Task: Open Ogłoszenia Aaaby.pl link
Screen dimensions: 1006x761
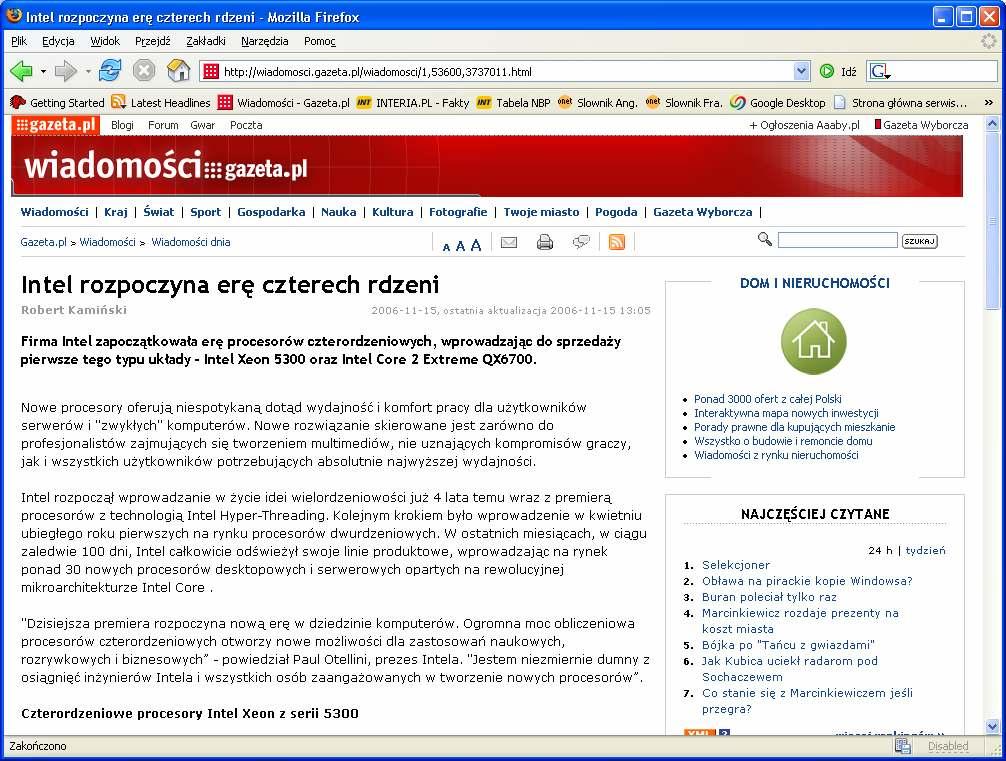Action: 805,124
